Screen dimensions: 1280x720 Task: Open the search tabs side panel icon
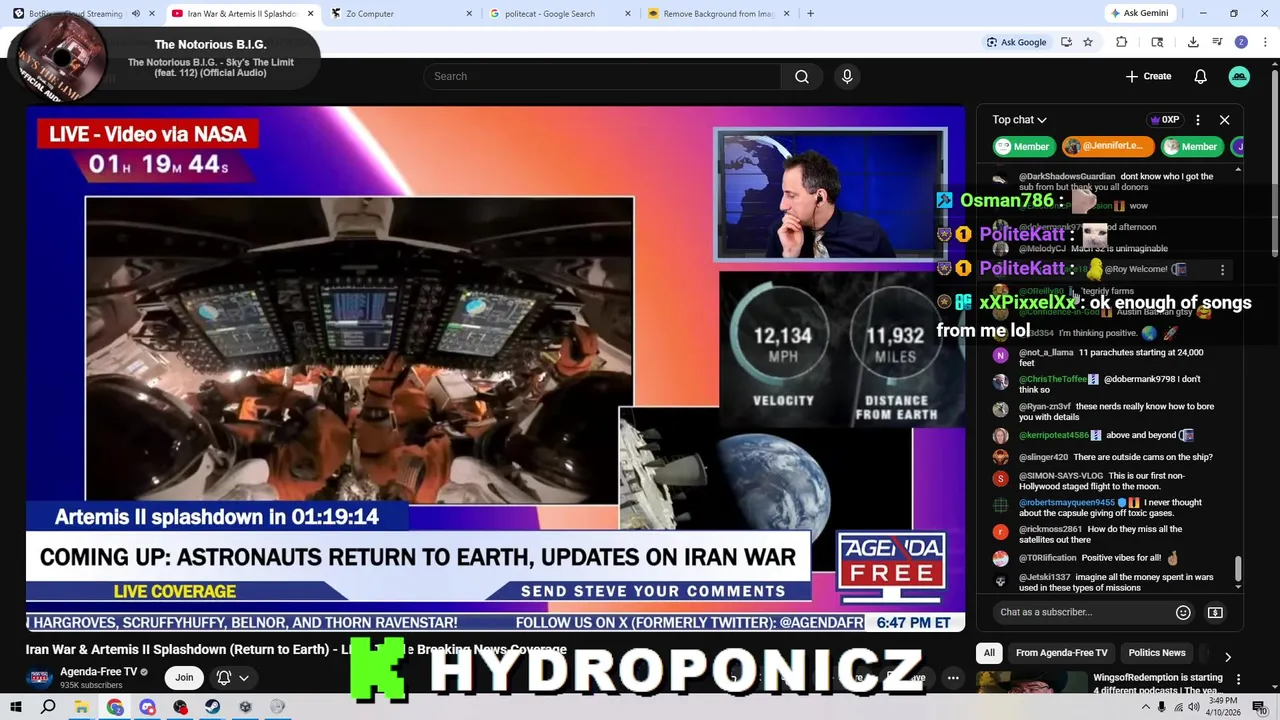[1157, 42]
